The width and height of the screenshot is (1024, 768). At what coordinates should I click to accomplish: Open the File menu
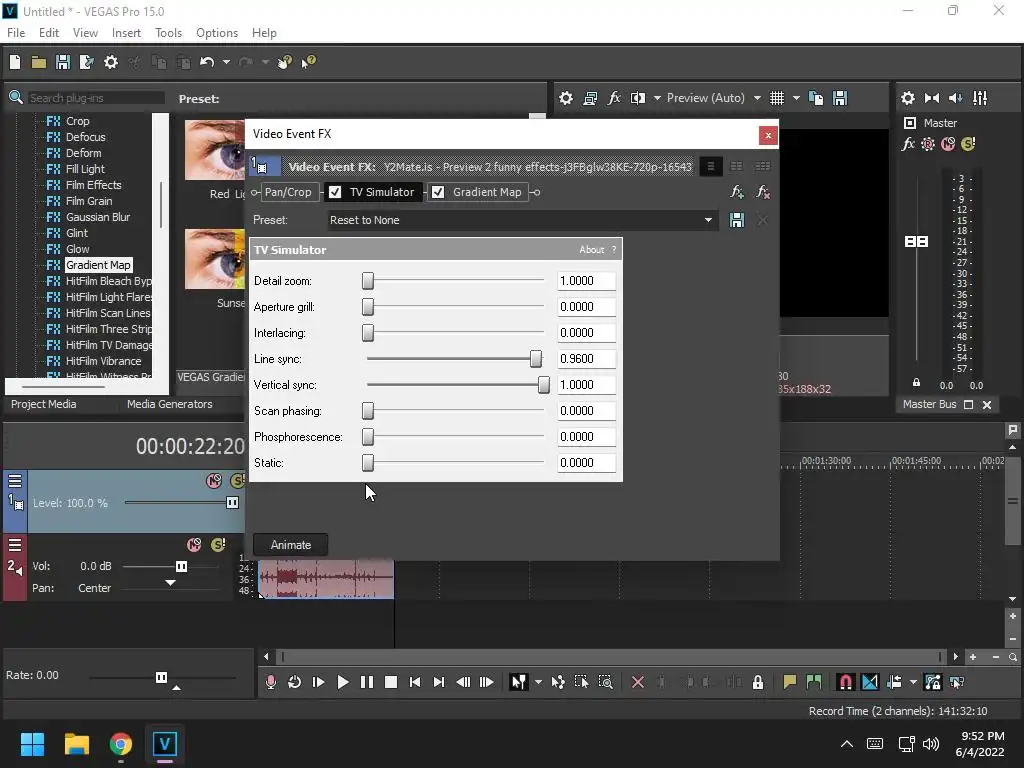click(16, 33)
